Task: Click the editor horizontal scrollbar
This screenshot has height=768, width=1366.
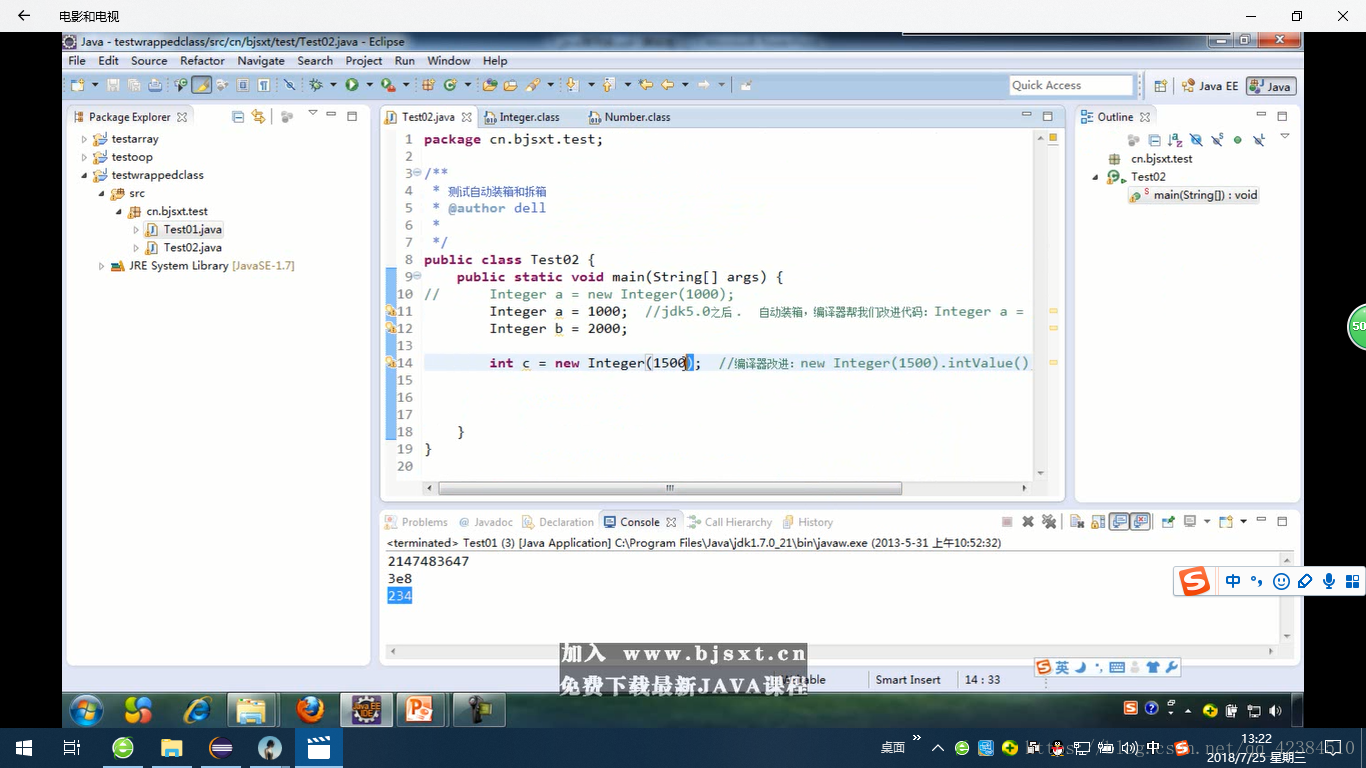Action: 669,489
